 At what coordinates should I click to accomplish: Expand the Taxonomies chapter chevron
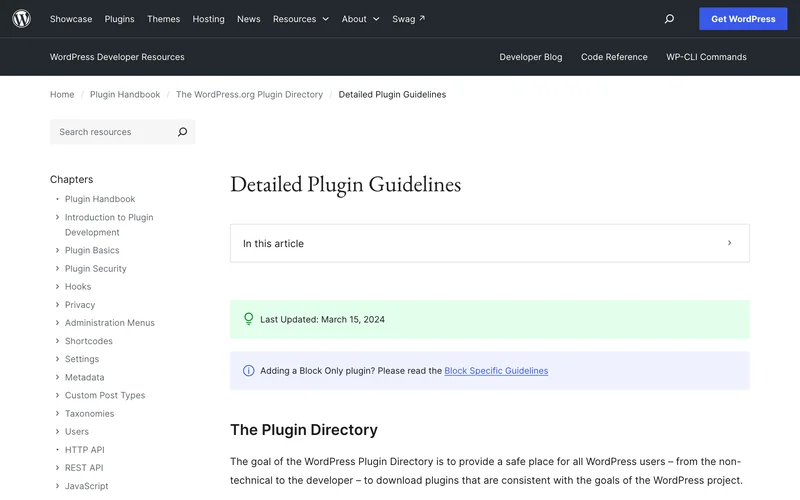(57, 413)
